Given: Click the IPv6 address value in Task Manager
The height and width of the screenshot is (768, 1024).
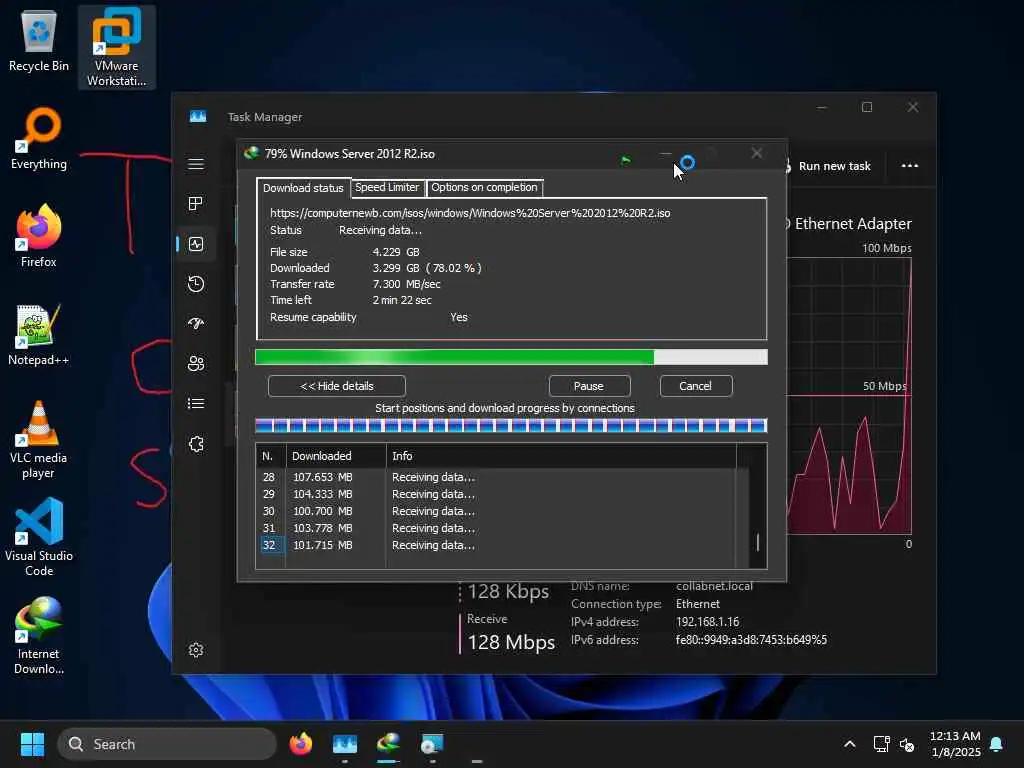Looking at the screenshot, I should tap(752, 640).
